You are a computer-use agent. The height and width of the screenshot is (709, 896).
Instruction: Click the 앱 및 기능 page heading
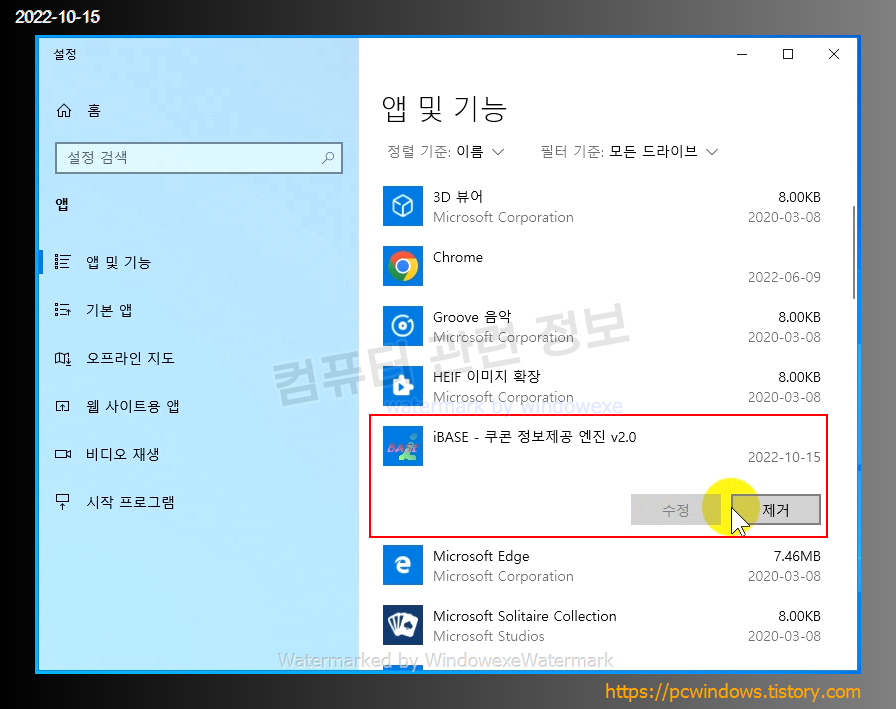point(444,109)
